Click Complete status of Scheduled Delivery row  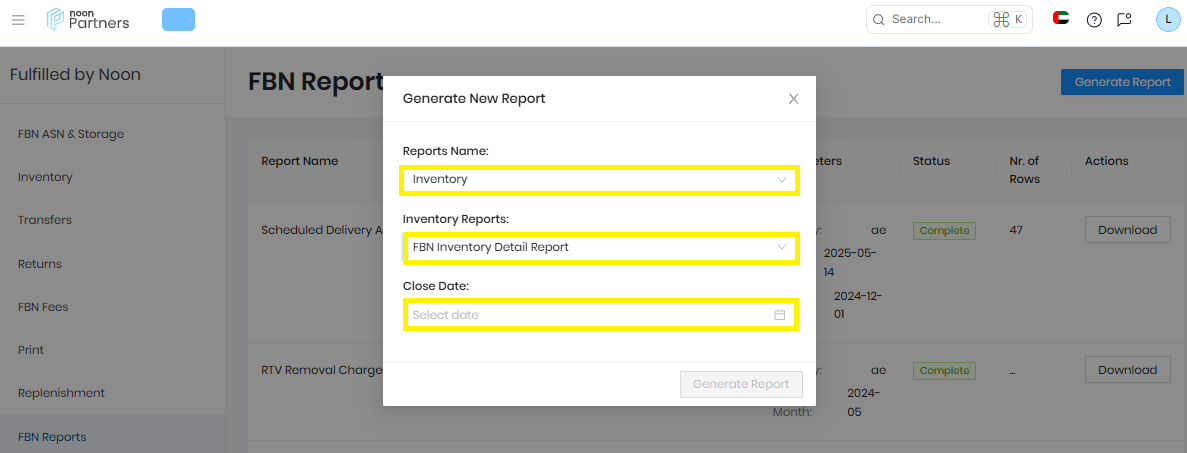pos(944,230)
